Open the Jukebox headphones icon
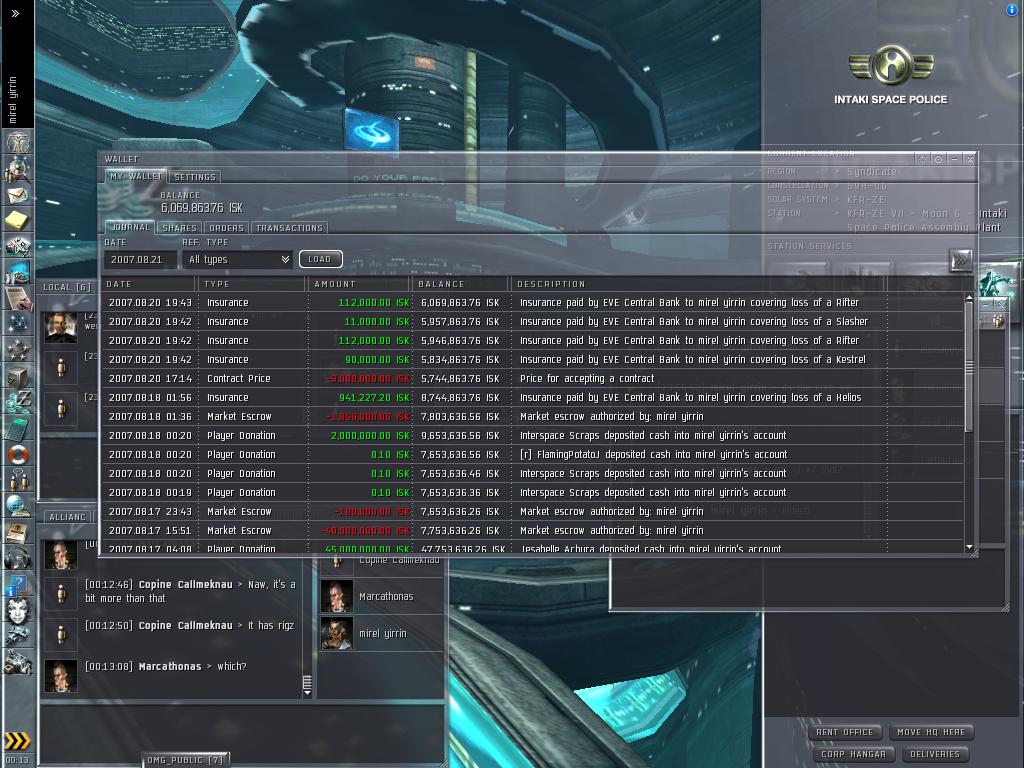This screenshot has width=1024, height=768. coord(18,558)
